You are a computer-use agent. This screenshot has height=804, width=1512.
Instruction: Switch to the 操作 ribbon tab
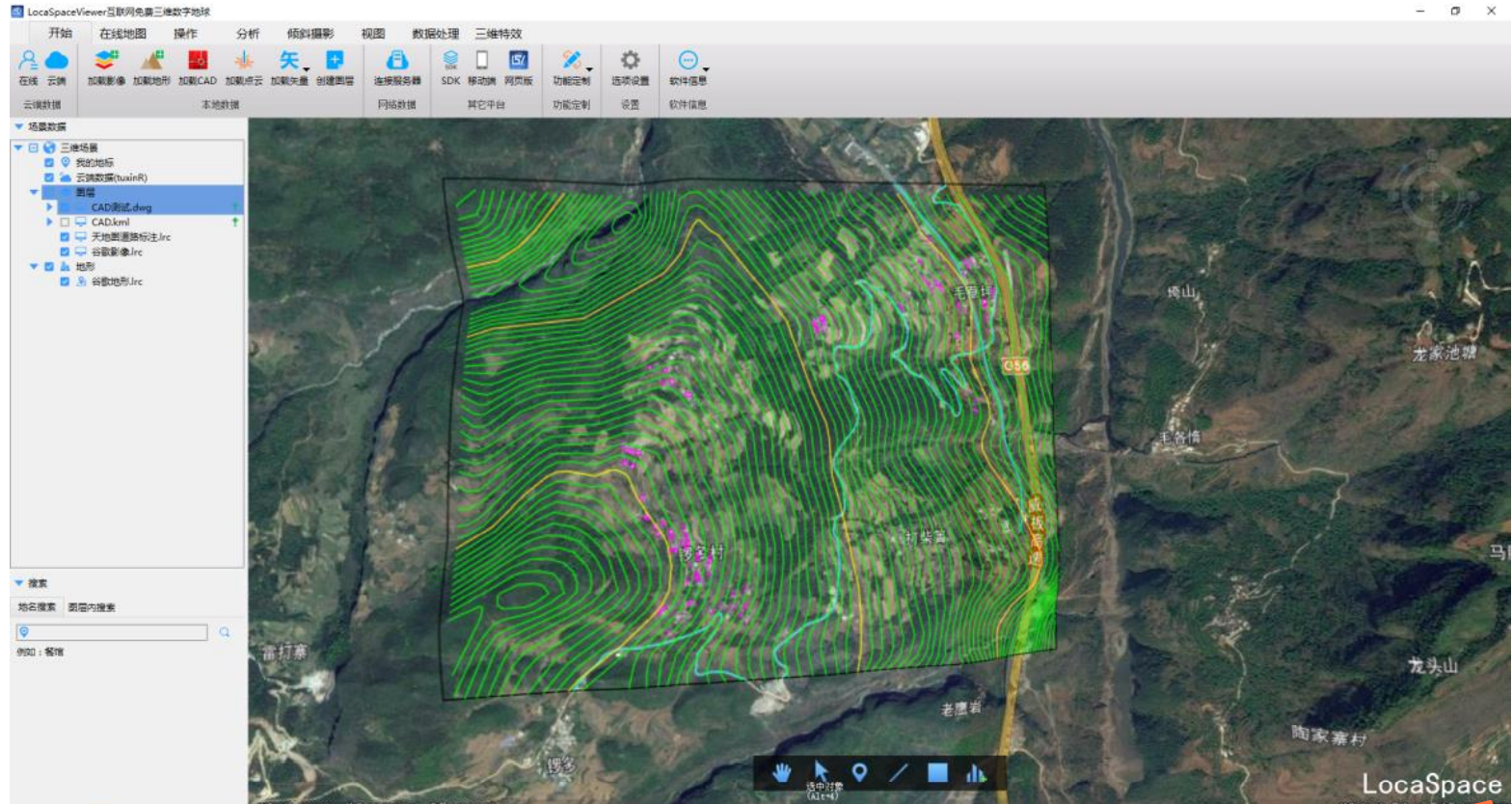click(185, 34)
